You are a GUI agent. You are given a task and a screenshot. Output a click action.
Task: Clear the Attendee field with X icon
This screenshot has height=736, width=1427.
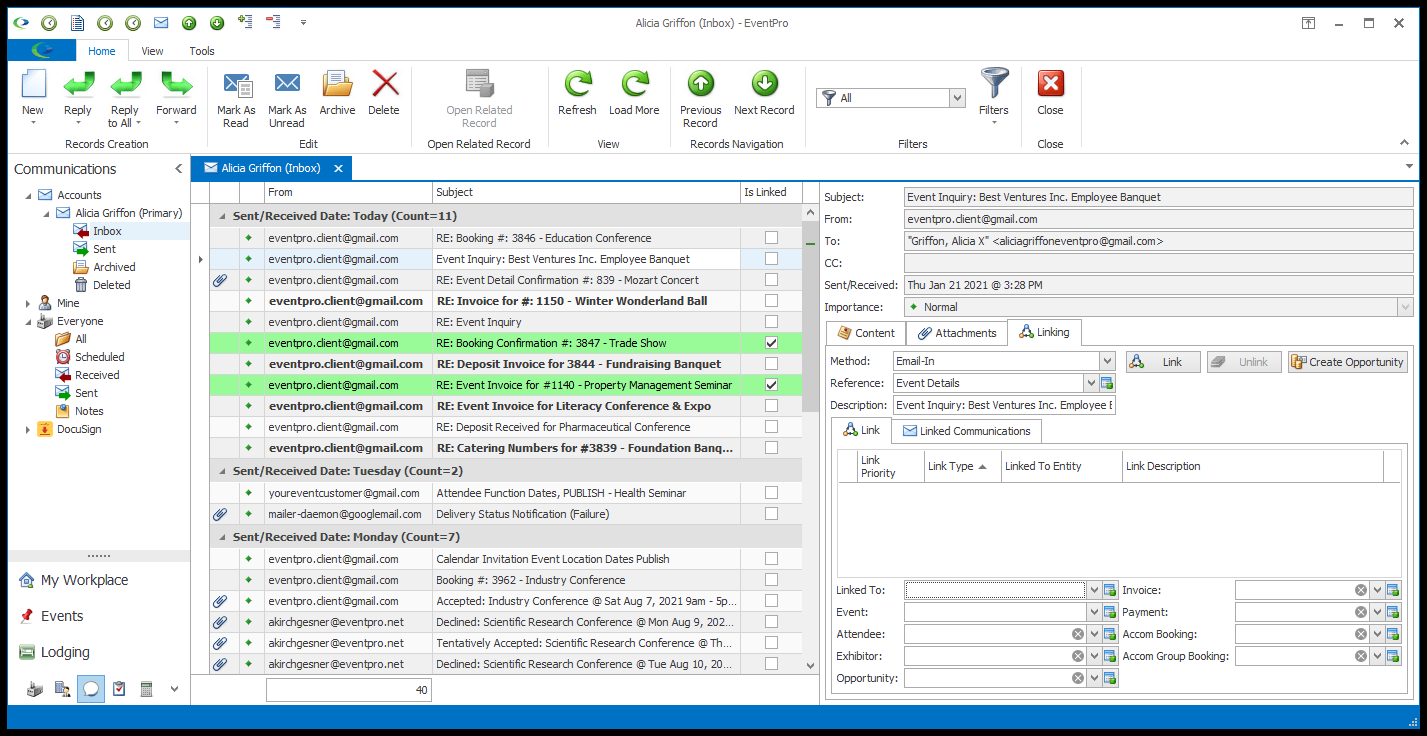[x=1078, y=634]
